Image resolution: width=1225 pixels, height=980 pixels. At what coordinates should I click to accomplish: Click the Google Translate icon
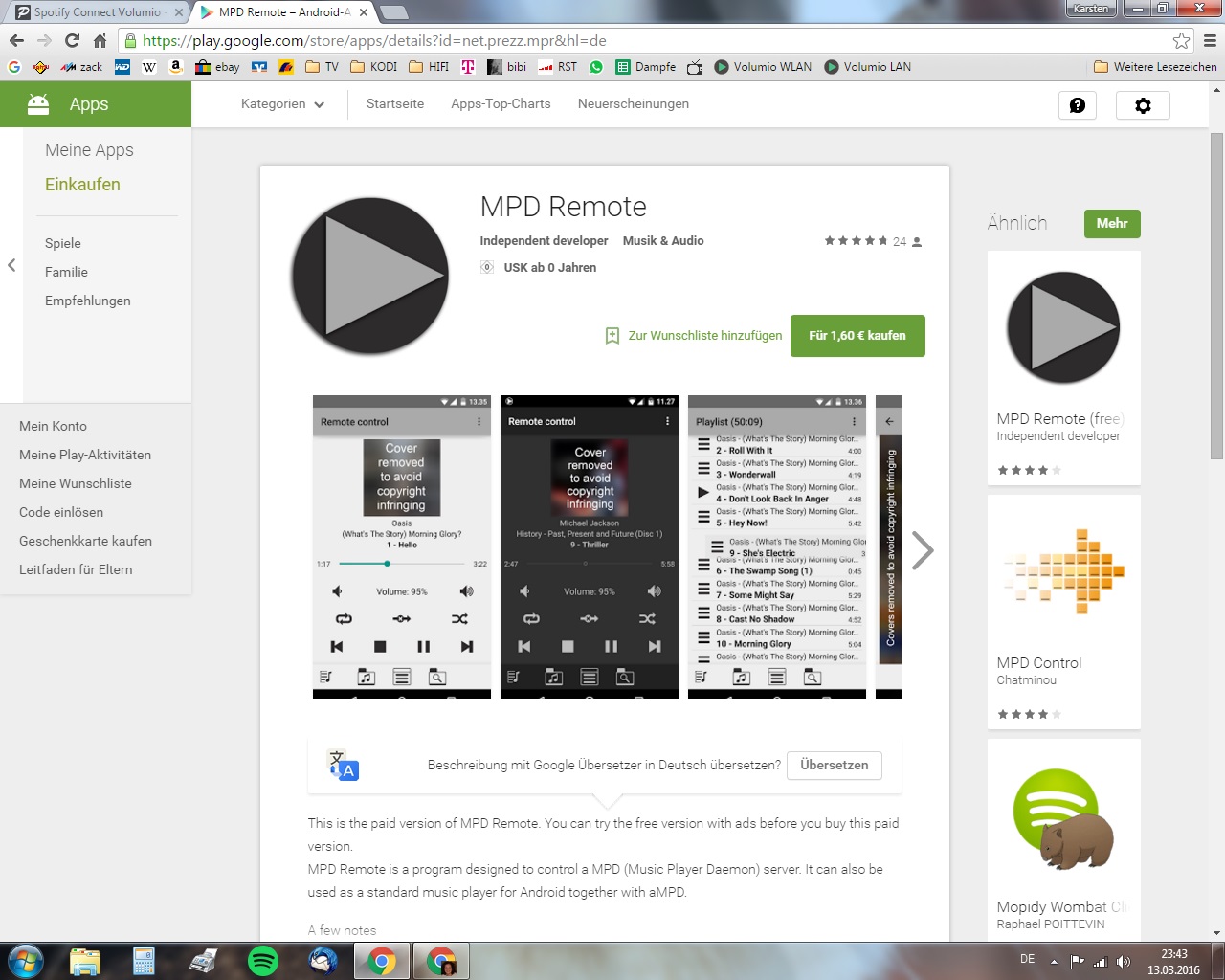(x=344, y=766)
